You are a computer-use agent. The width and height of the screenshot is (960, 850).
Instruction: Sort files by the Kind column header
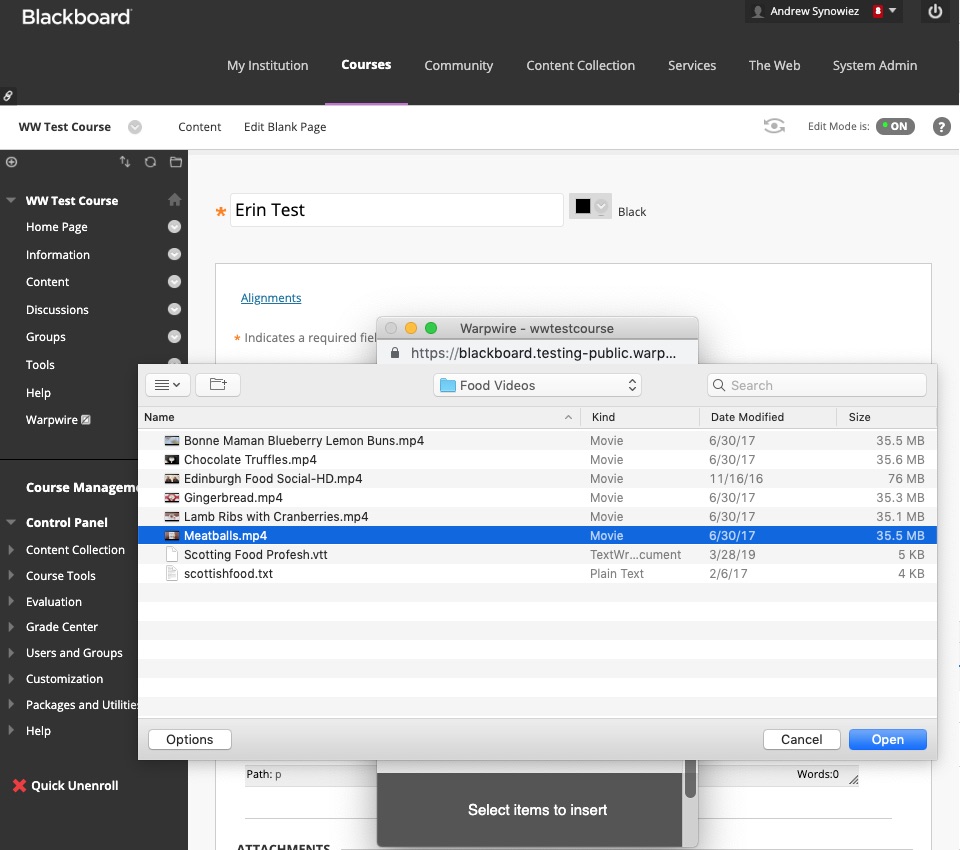tap(640, 417)
